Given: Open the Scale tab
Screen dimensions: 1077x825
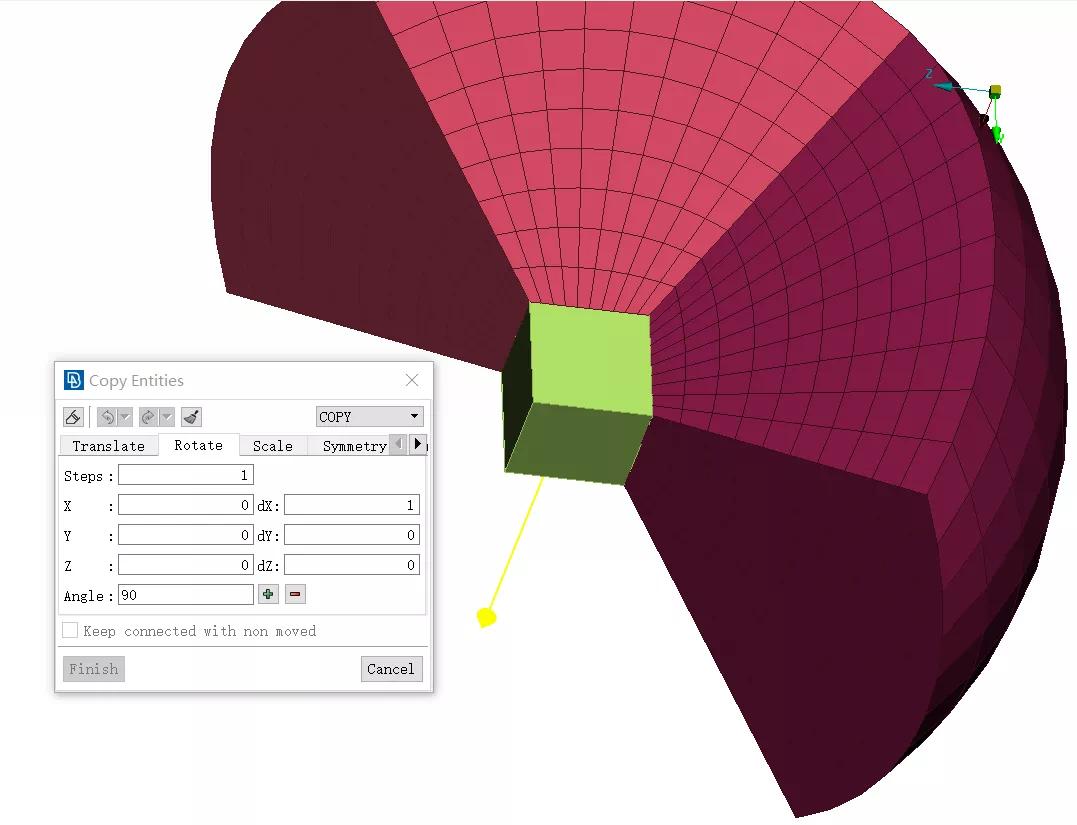Looking at the screenshot, I should tap(273, 446).
